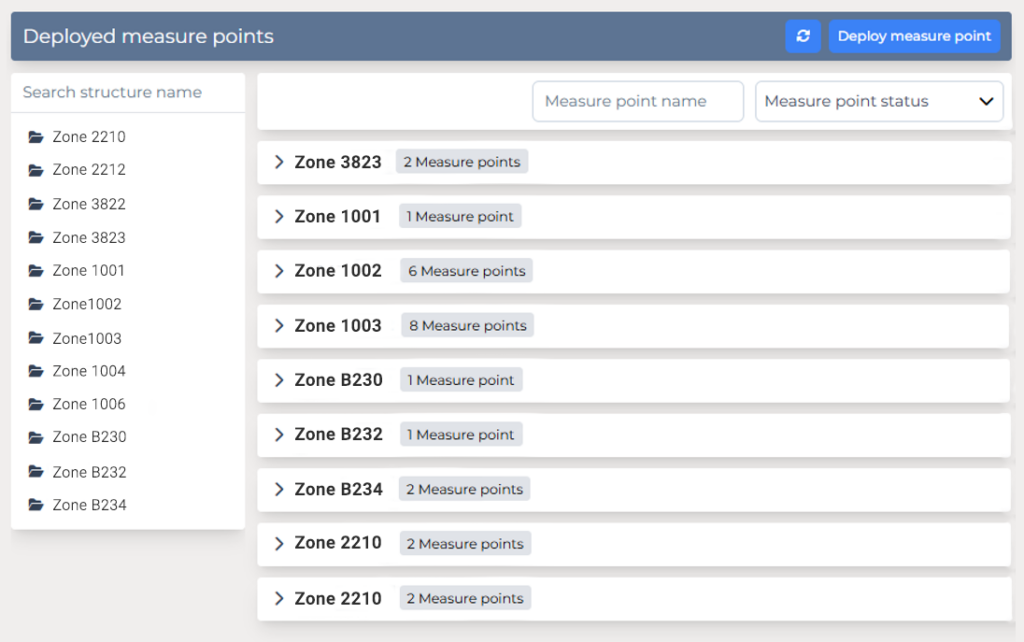Click the Search structure name field
Image resolution: width=1024 pixels, height=642 pixels.
click(128, 91)
